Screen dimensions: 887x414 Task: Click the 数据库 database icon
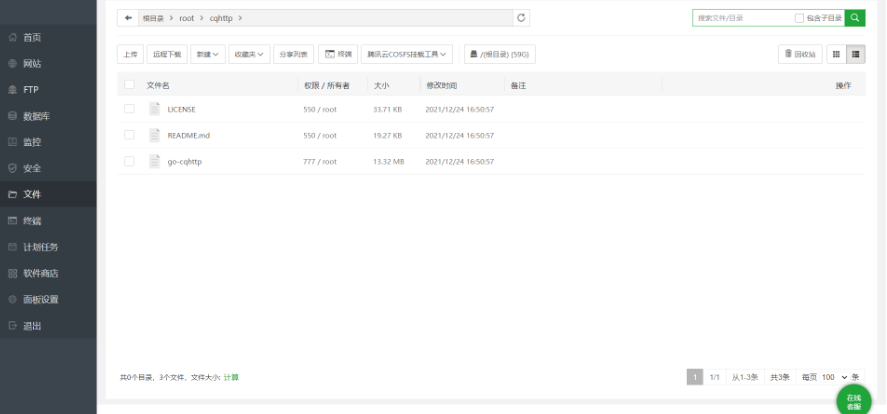coord(12,116)
